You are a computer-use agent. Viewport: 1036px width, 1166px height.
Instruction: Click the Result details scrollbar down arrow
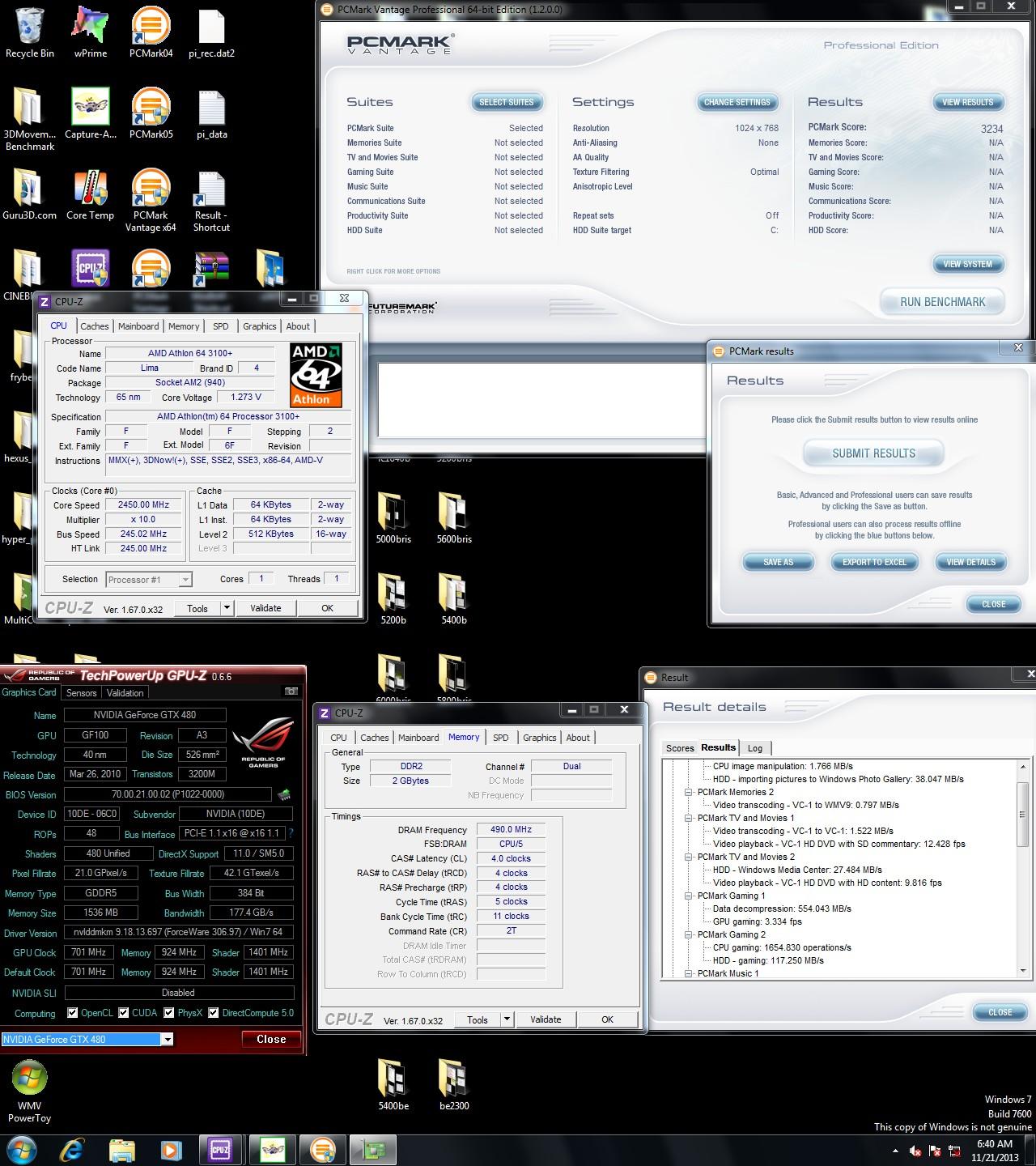(1023, 970)
